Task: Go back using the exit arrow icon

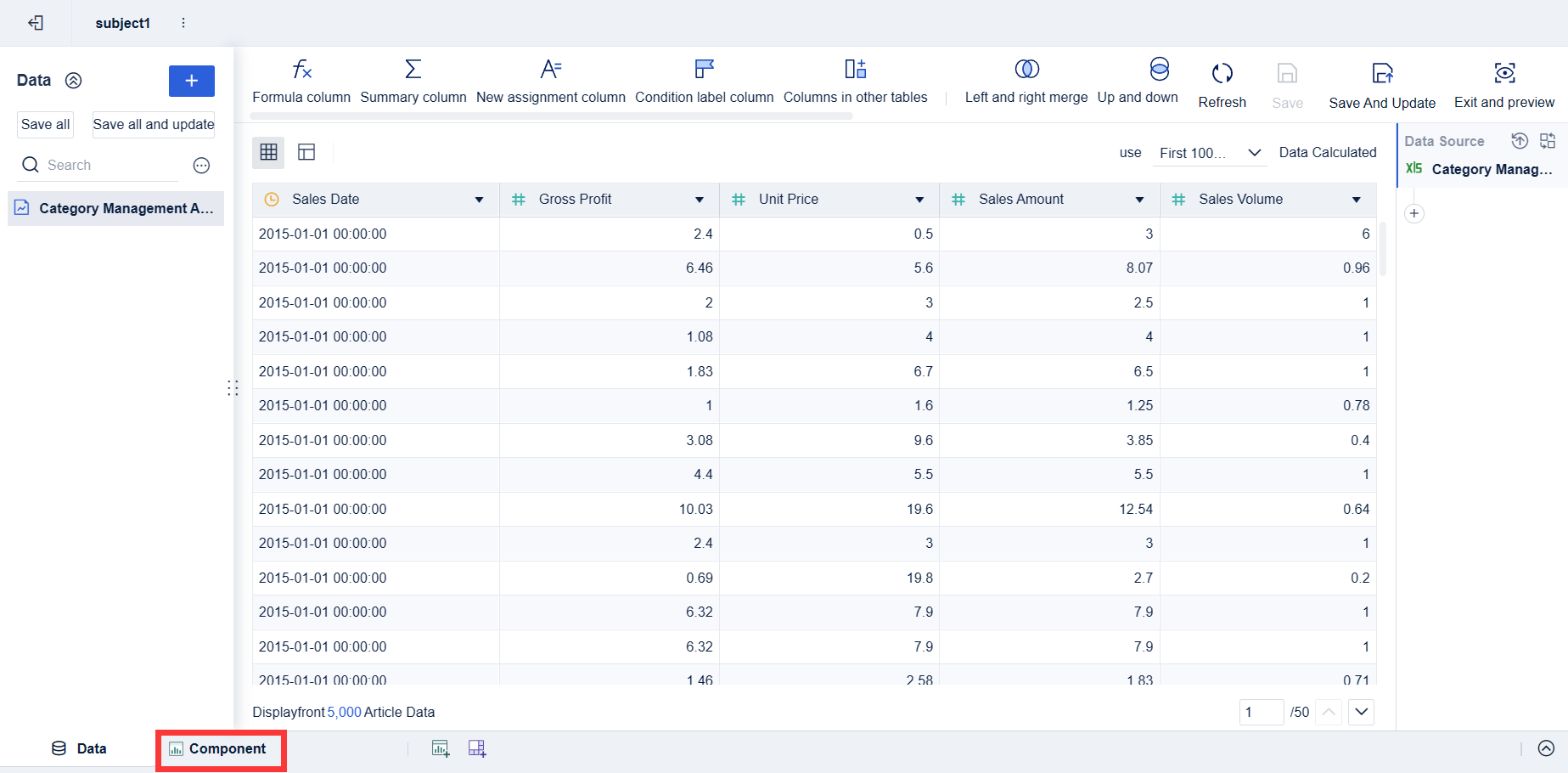Action: point(36,23)
